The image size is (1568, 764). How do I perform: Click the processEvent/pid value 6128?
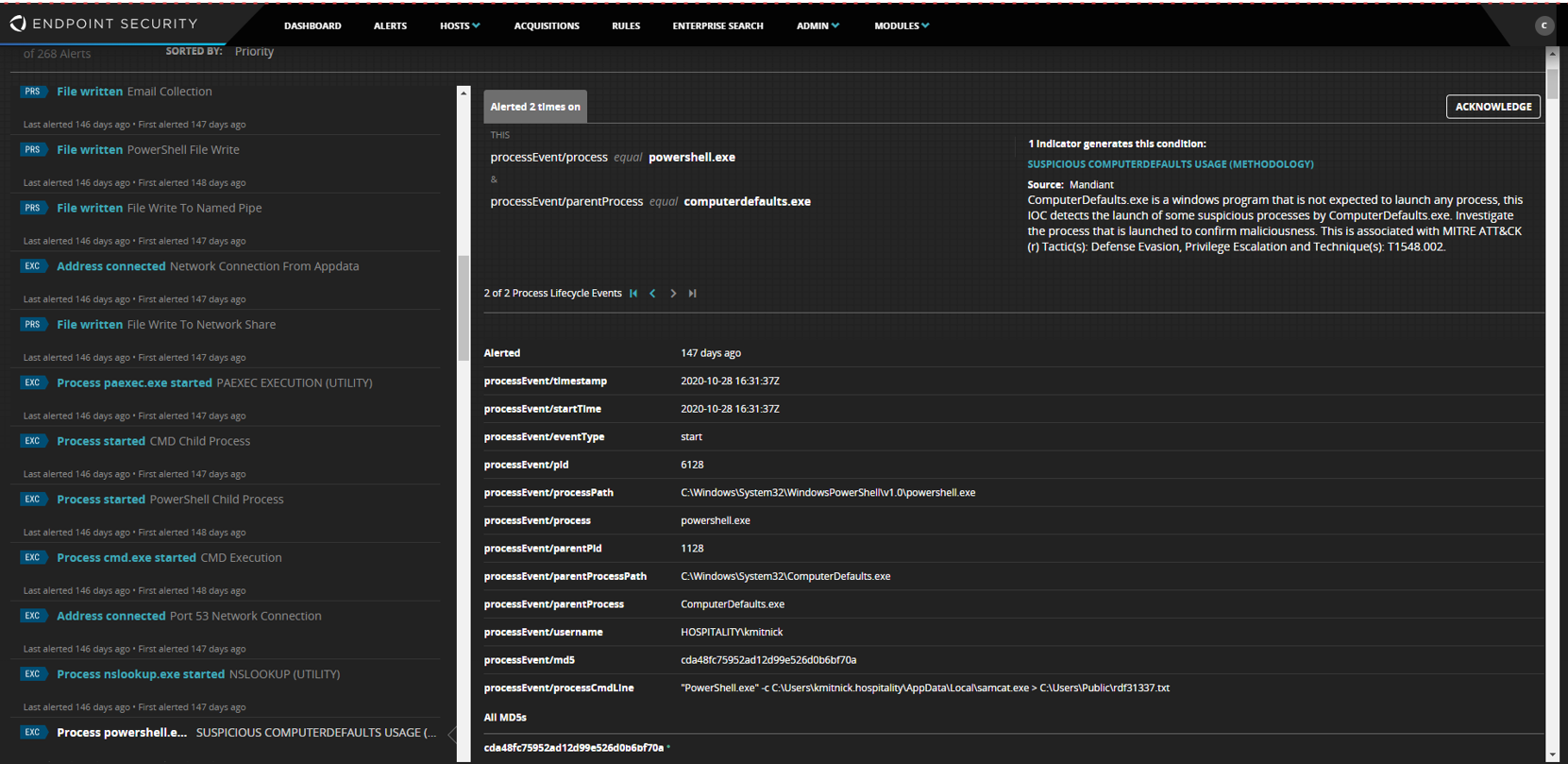point(692,466)
